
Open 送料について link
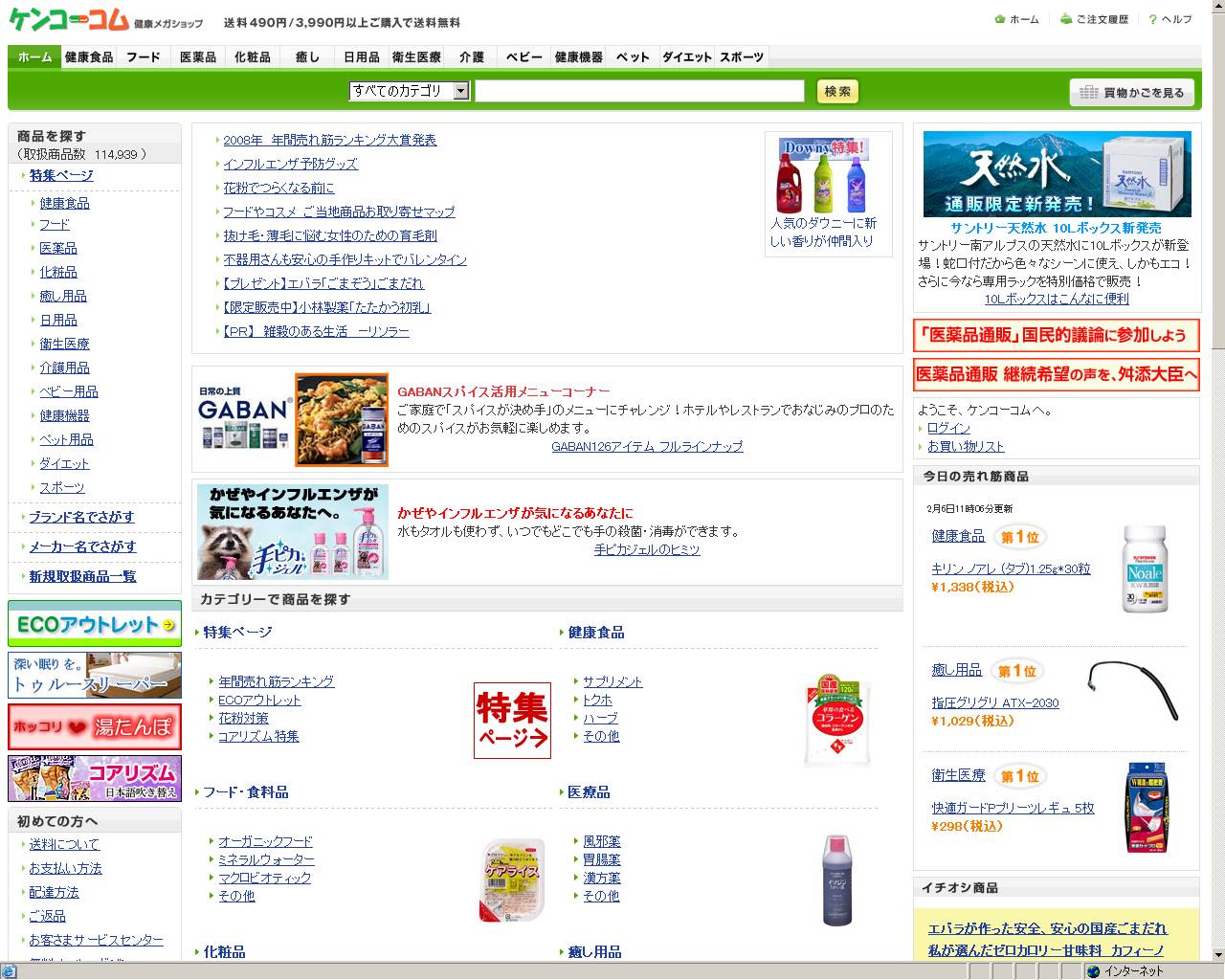(64, 844)
